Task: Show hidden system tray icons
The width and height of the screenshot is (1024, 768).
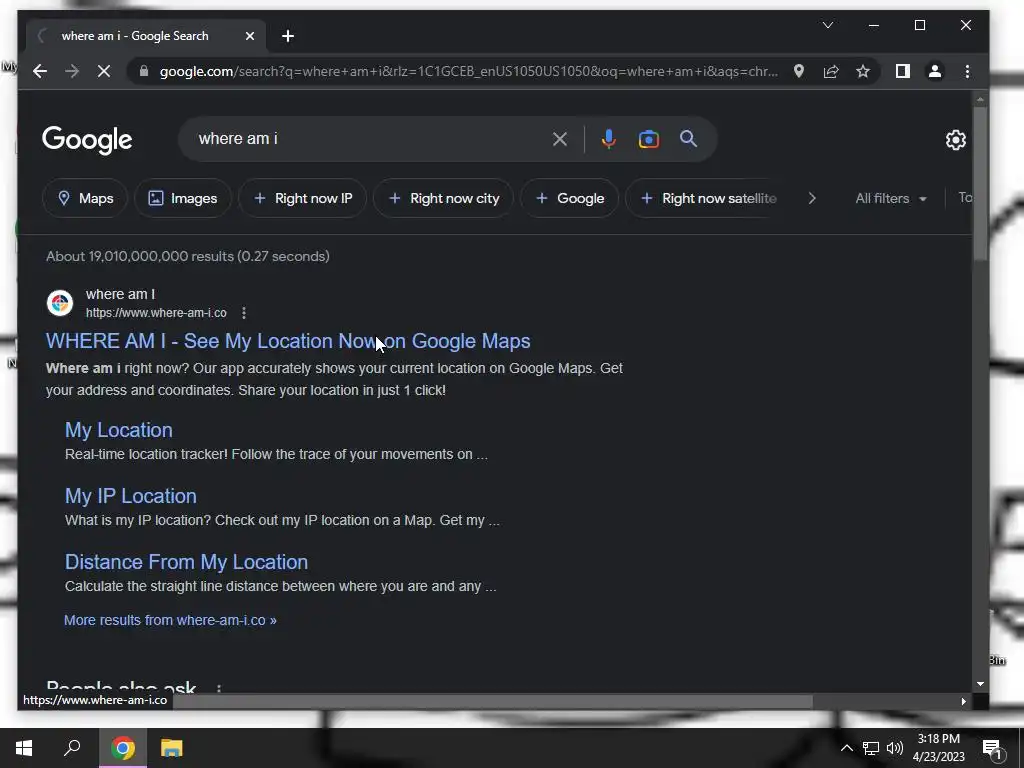Action: 846,748
